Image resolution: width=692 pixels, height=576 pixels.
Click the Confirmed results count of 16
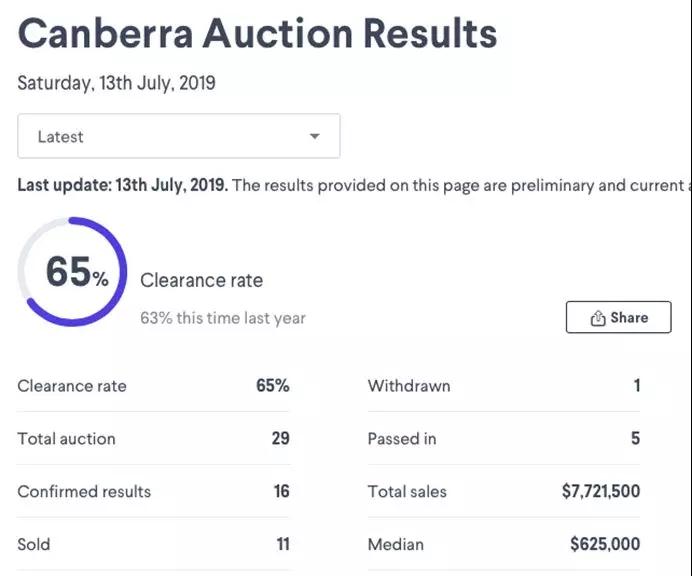281,491
